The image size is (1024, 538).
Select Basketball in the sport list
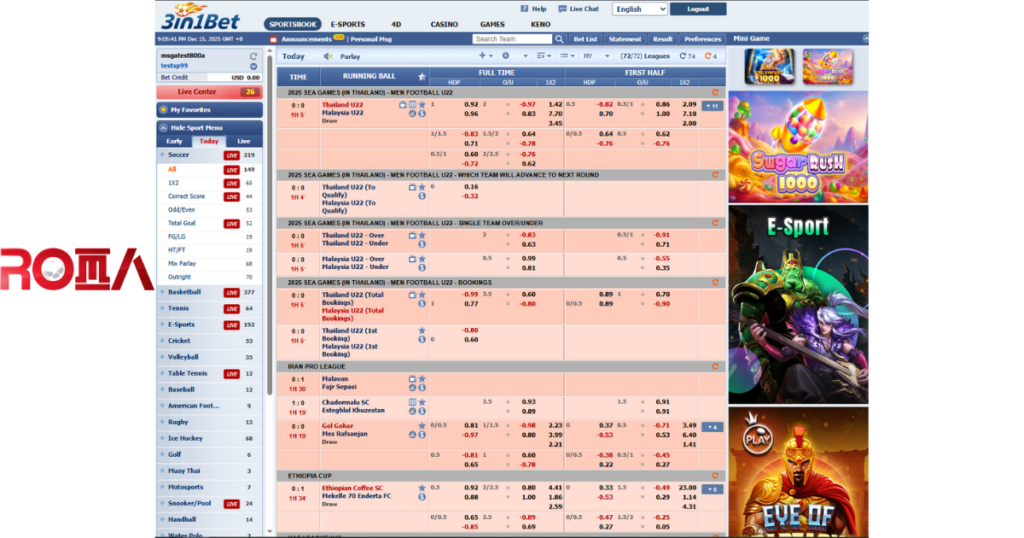click(184, 292)
